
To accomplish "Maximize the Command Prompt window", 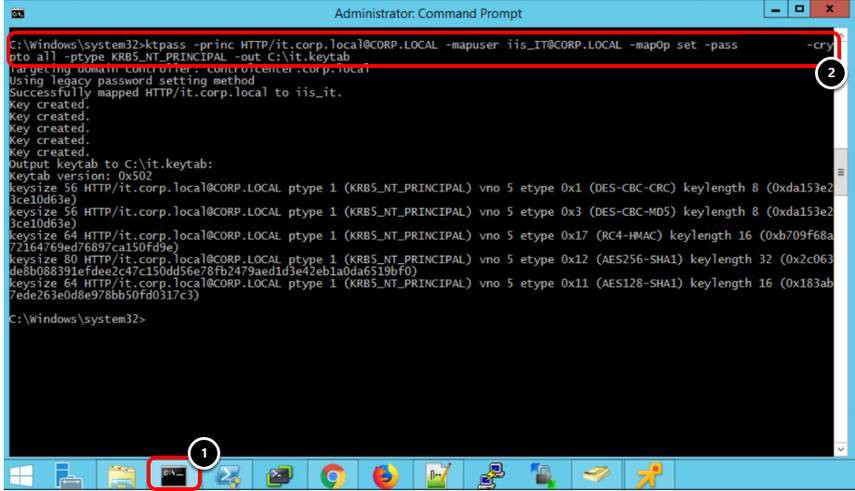I will [x=799, y=9].
